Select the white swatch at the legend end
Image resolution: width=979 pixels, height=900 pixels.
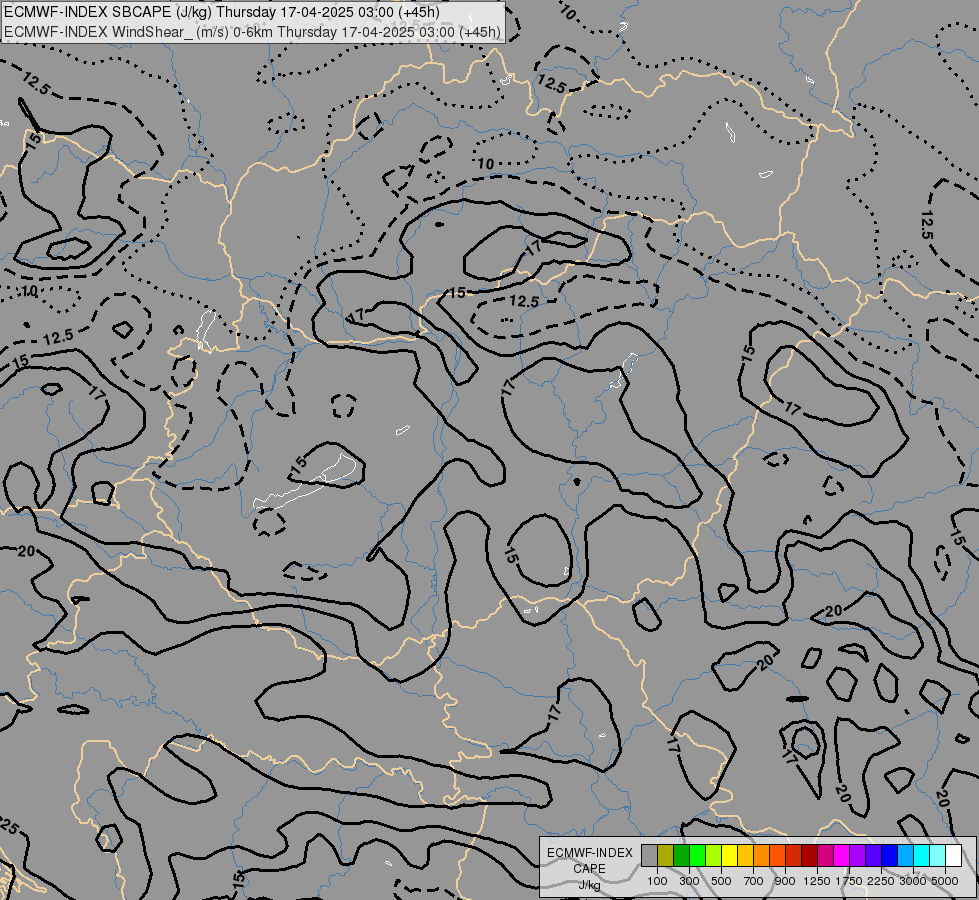point(953,856)
